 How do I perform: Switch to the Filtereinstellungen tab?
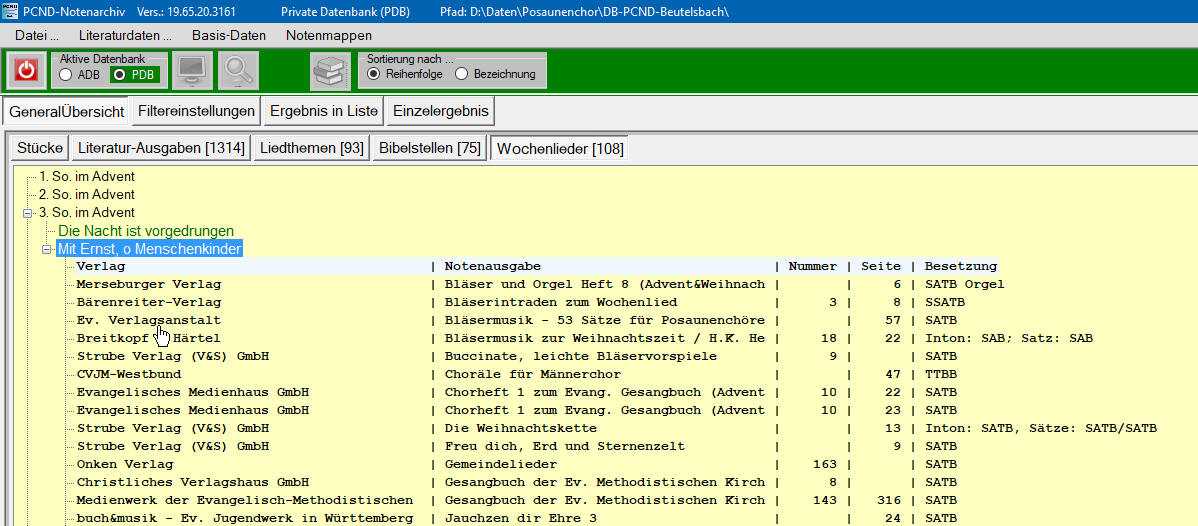tap(196, 111)
